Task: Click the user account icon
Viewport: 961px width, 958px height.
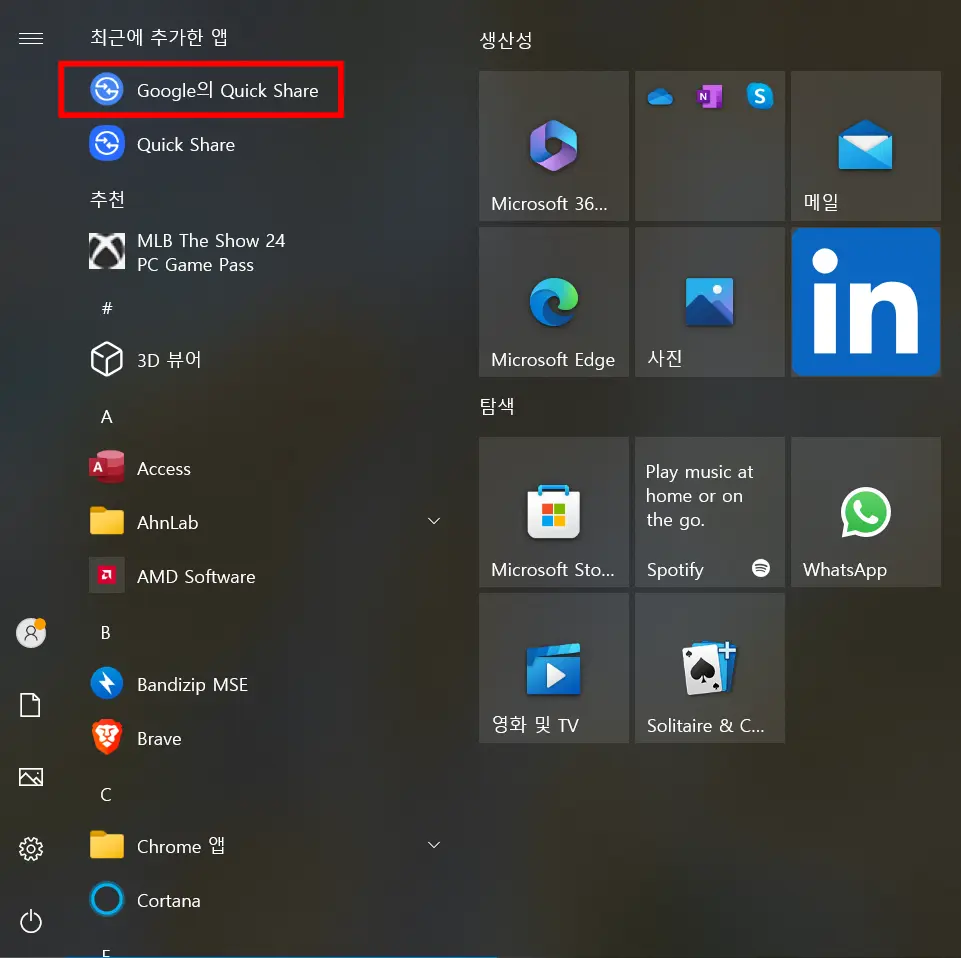Action: 31,633
